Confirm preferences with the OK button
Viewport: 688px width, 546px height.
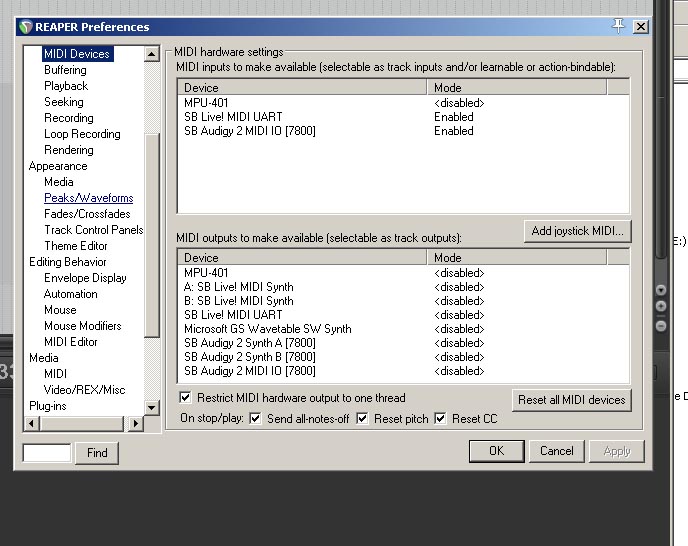click(x=497, y=451)
